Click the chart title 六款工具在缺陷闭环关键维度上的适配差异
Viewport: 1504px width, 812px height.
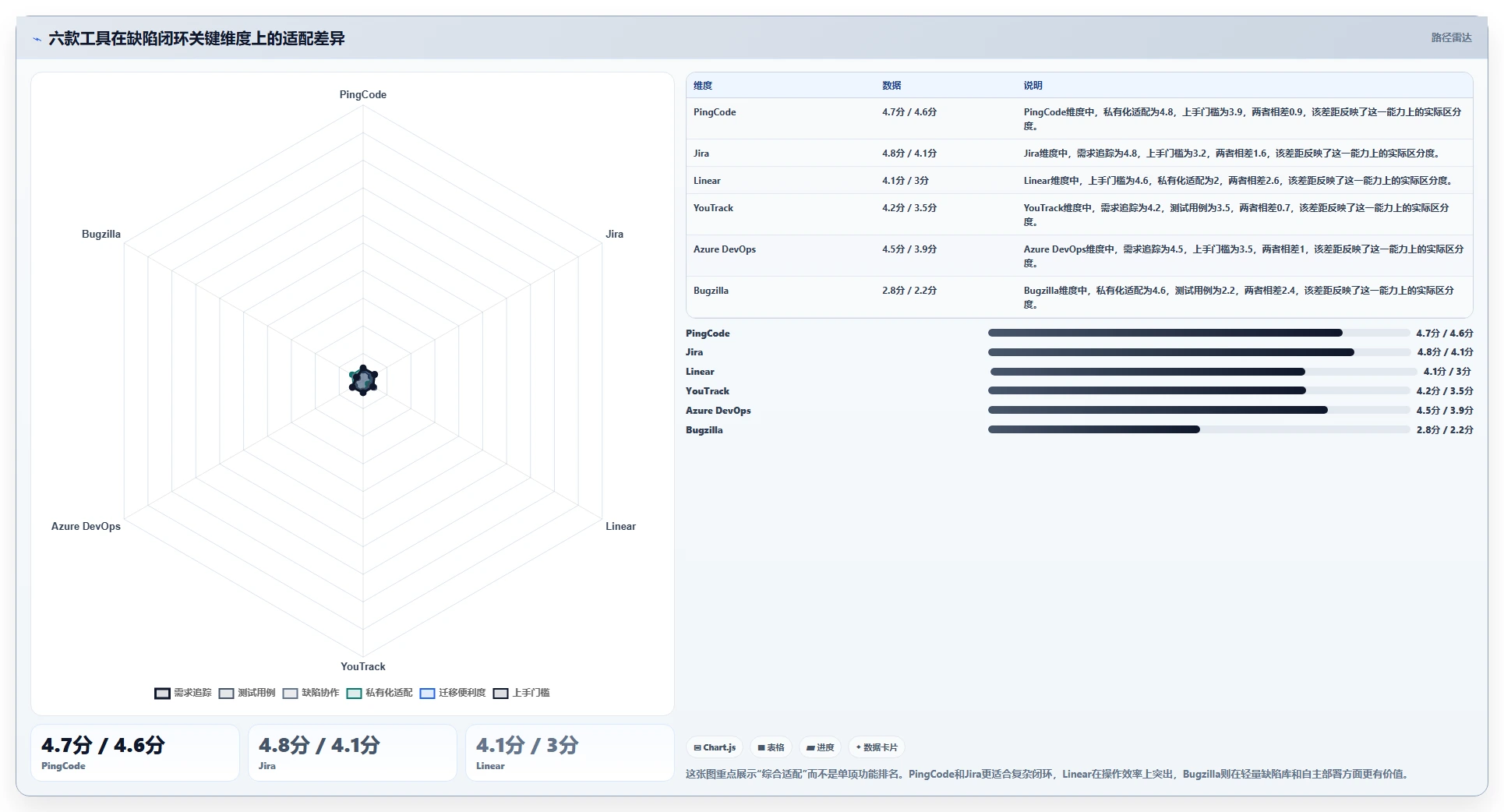pyautogui.click(x=196, y=38)
